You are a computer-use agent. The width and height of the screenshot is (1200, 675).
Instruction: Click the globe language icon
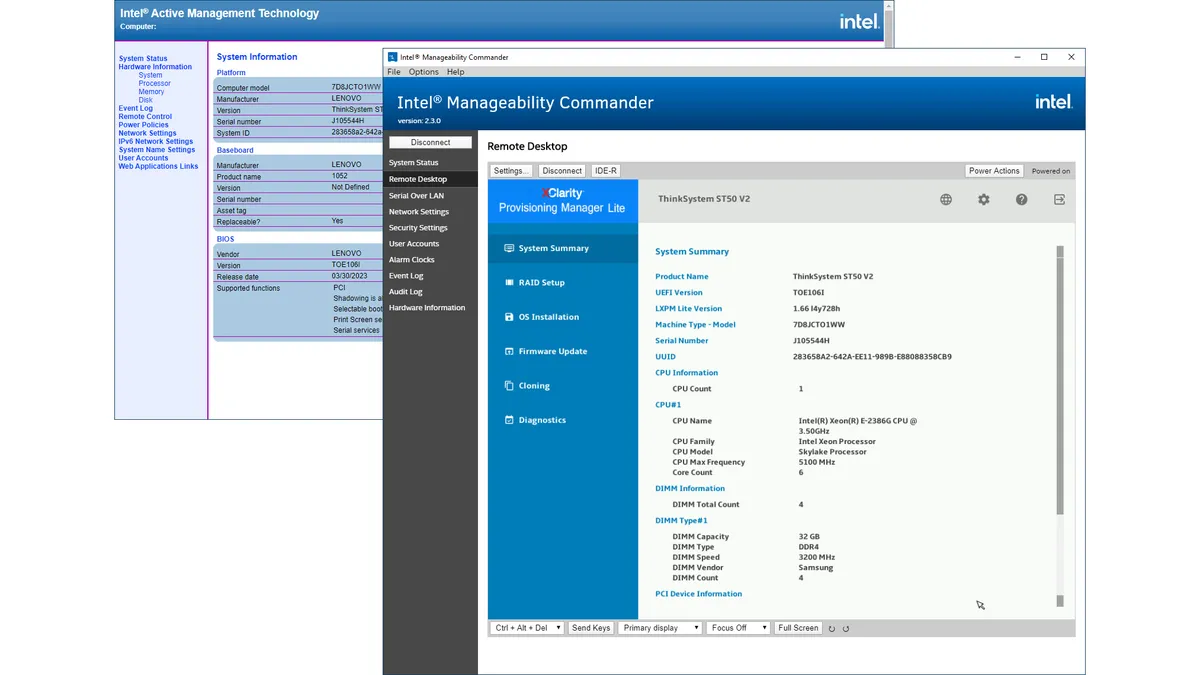pos(945,200)
